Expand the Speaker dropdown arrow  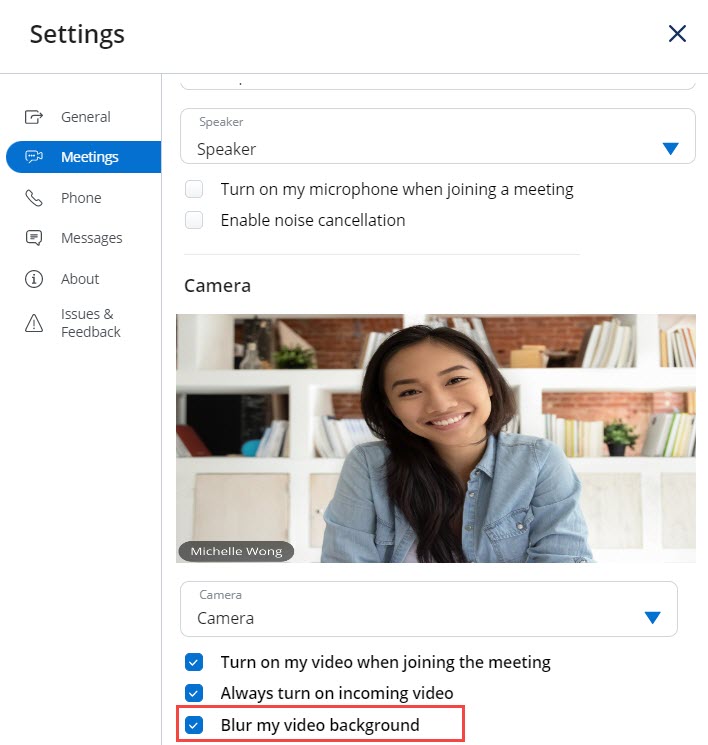coord(670,149)
